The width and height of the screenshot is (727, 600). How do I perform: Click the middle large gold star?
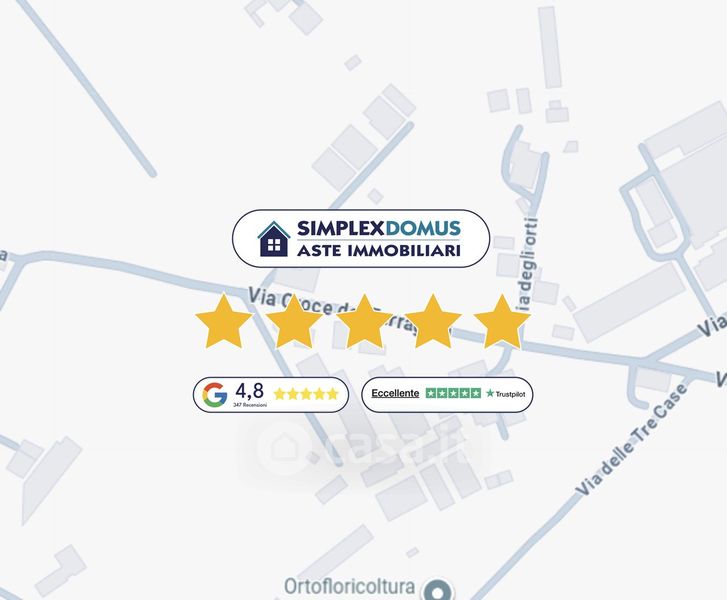[364, 321]
